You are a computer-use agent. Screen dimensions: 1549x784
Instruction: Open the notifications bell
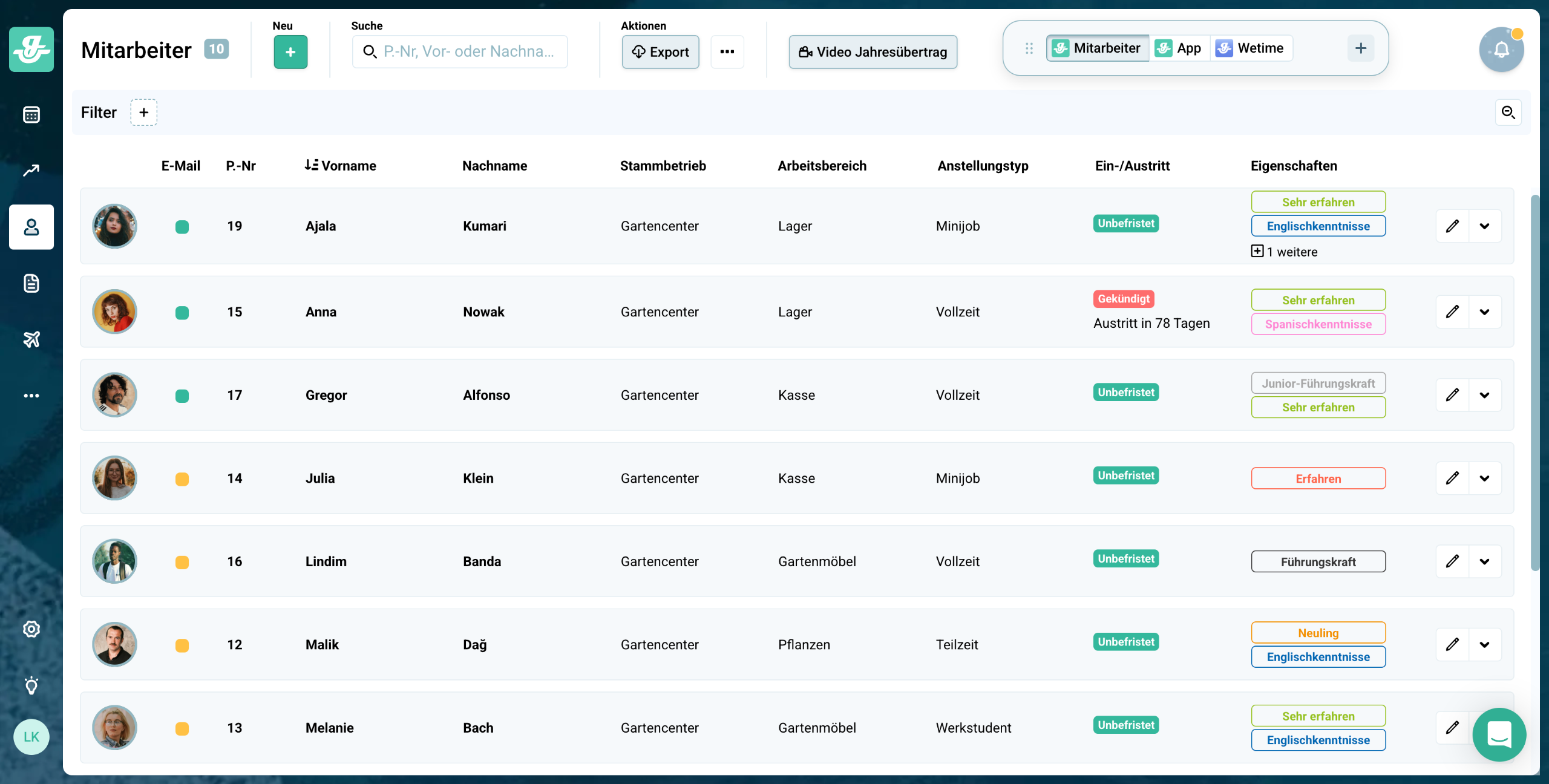(x=1501, y=50)
